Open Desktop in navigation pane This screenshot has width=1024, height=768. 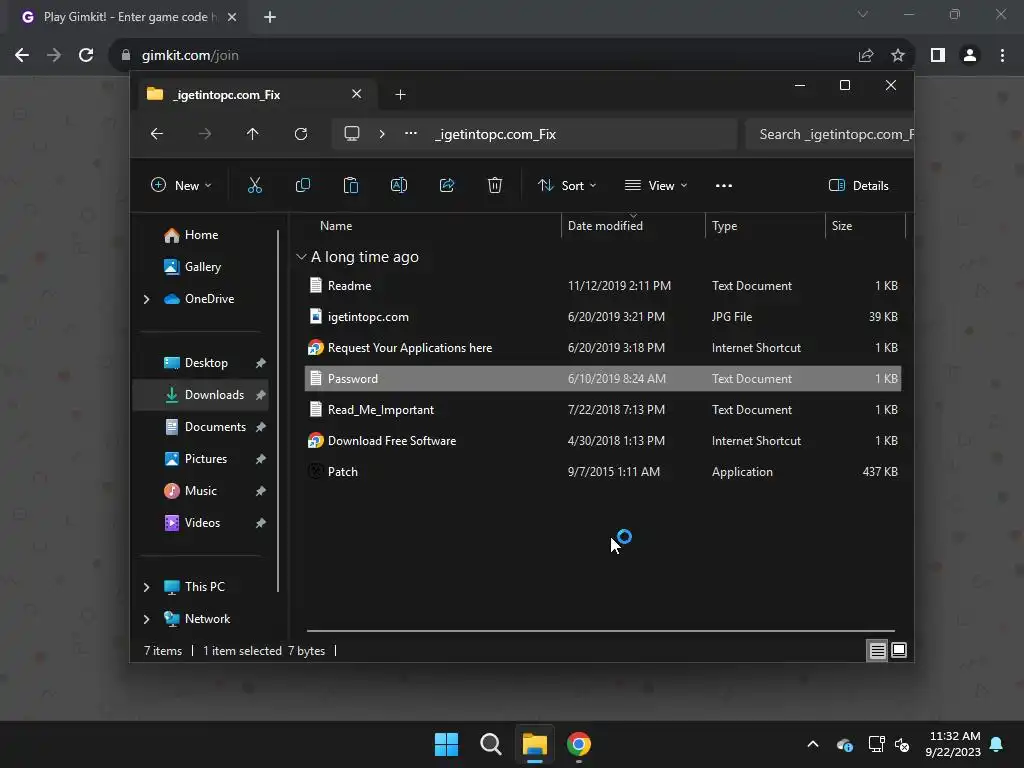pyautogui.click(x=206, y=362)
